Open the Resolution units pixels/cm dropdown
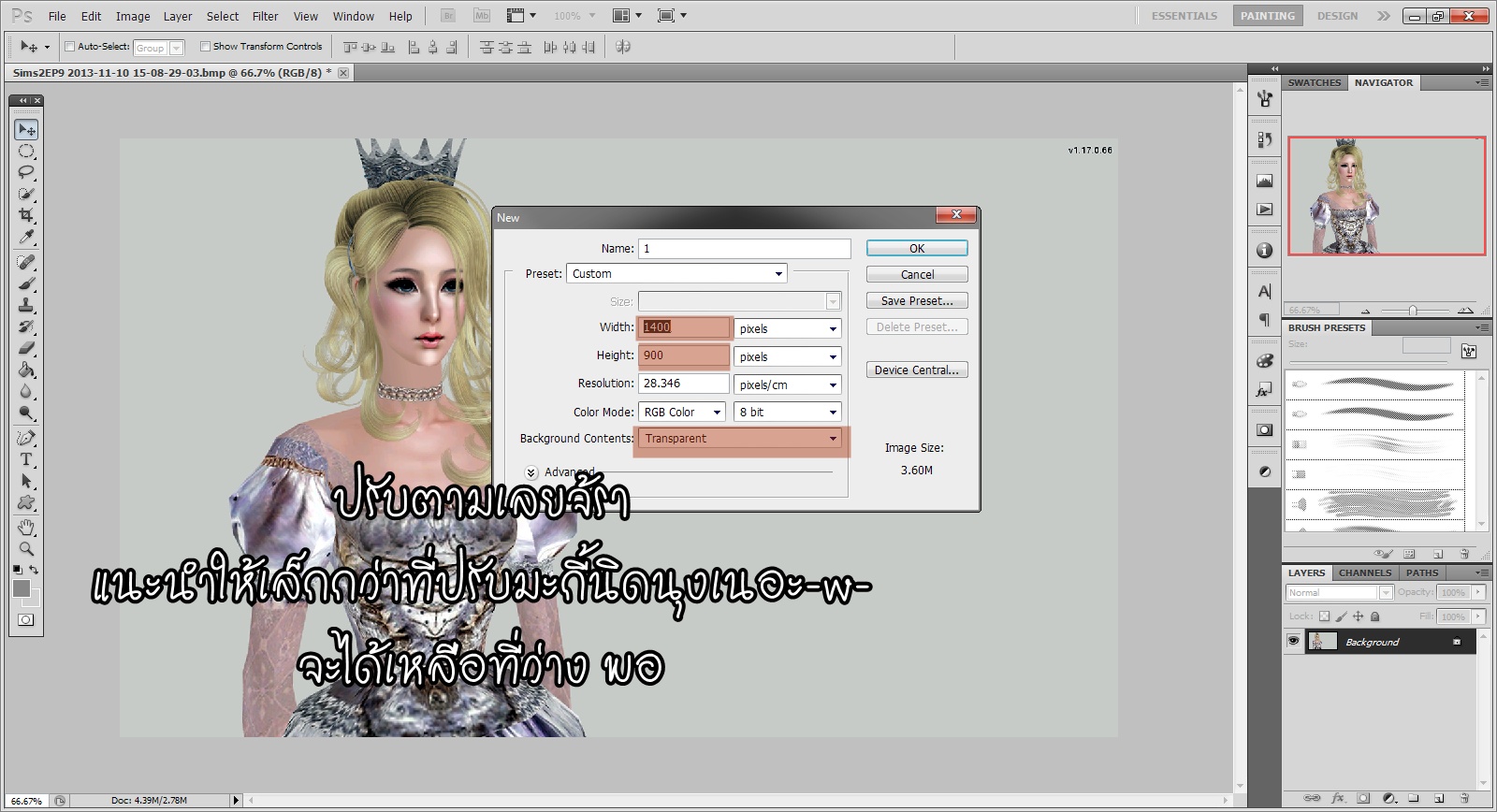The width and height of the screenshot is (1497, 812). tap(788, 384)
